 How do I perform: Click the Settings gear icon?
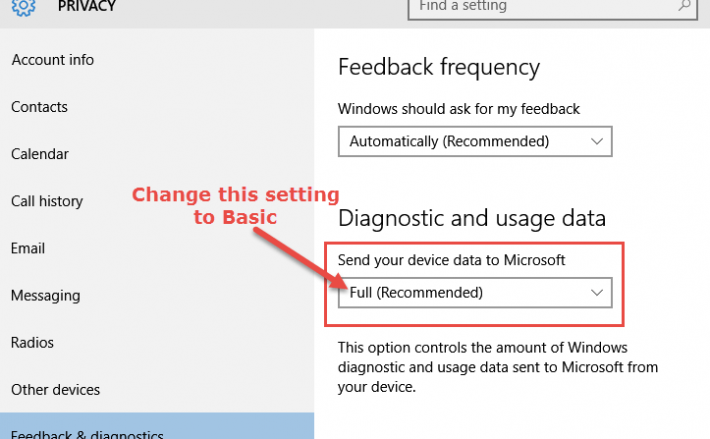[23, 7]
